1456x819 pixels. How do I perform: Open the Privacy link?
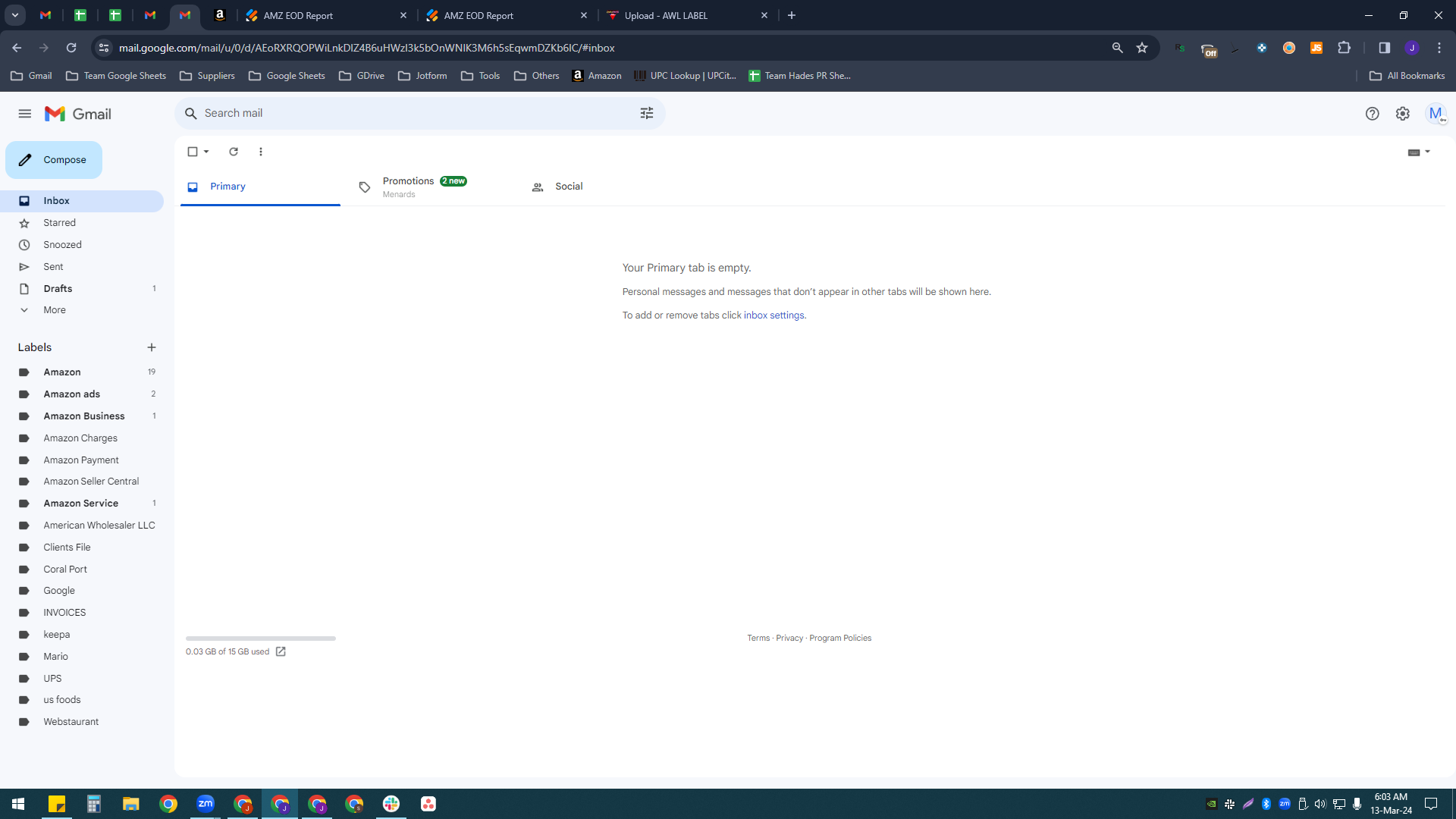pos(789,639)
